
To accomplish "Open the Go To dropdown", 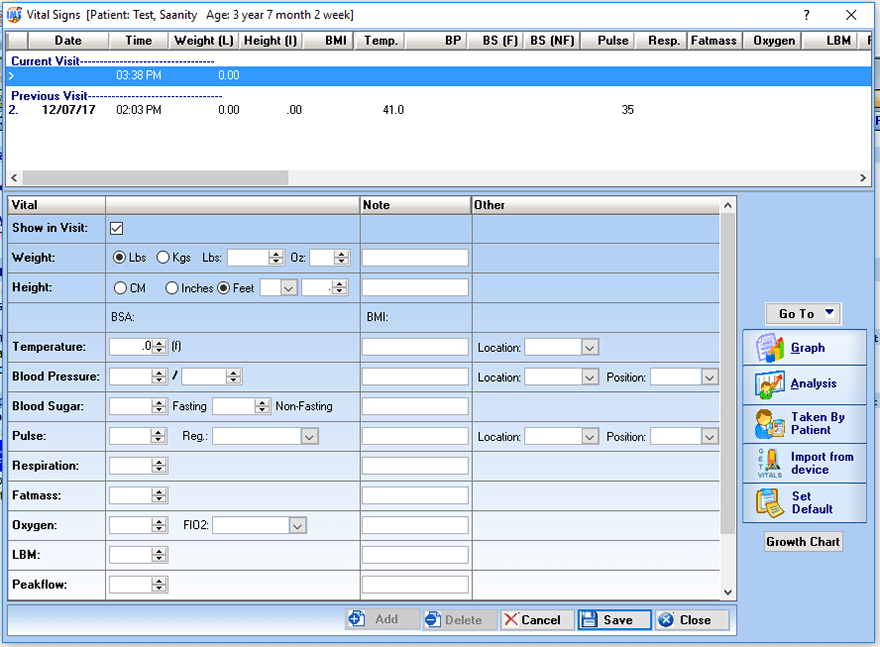I will pyautogui.click(x=802, y=313).
